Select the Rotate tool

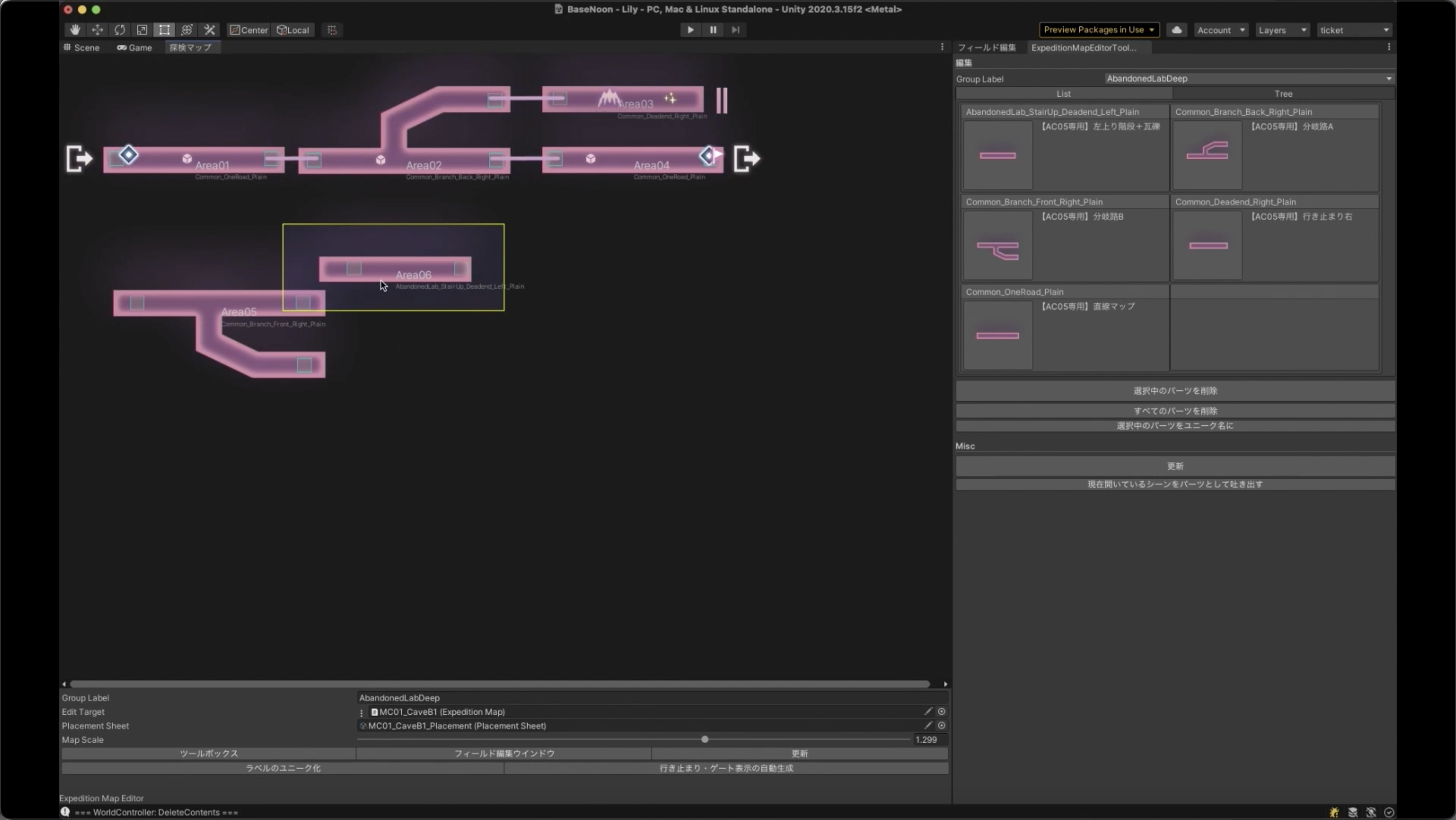tap(120, 30)
